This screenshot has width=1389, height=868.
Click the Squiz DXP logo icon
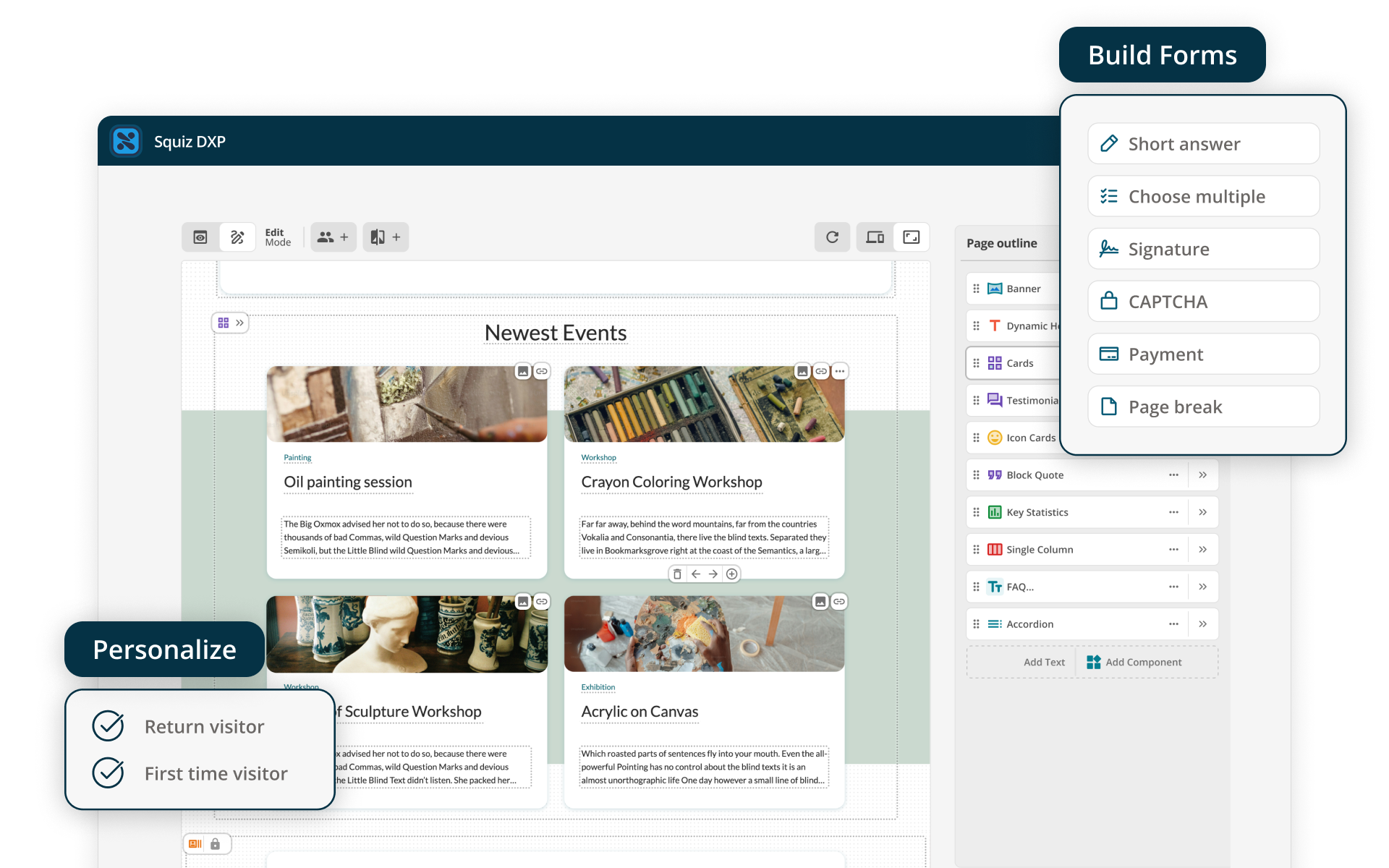tap(126, 141)
